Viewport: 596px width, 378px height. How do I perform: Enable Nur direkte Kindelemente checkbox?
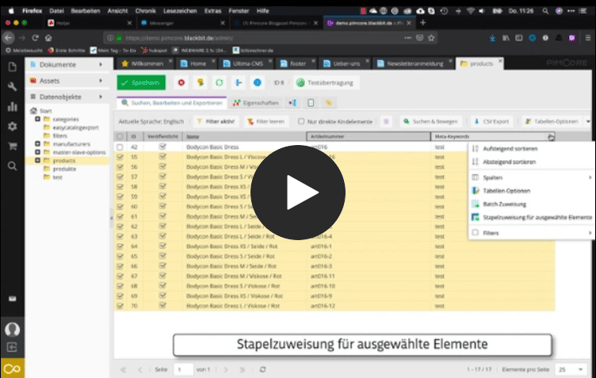[301, 121]
